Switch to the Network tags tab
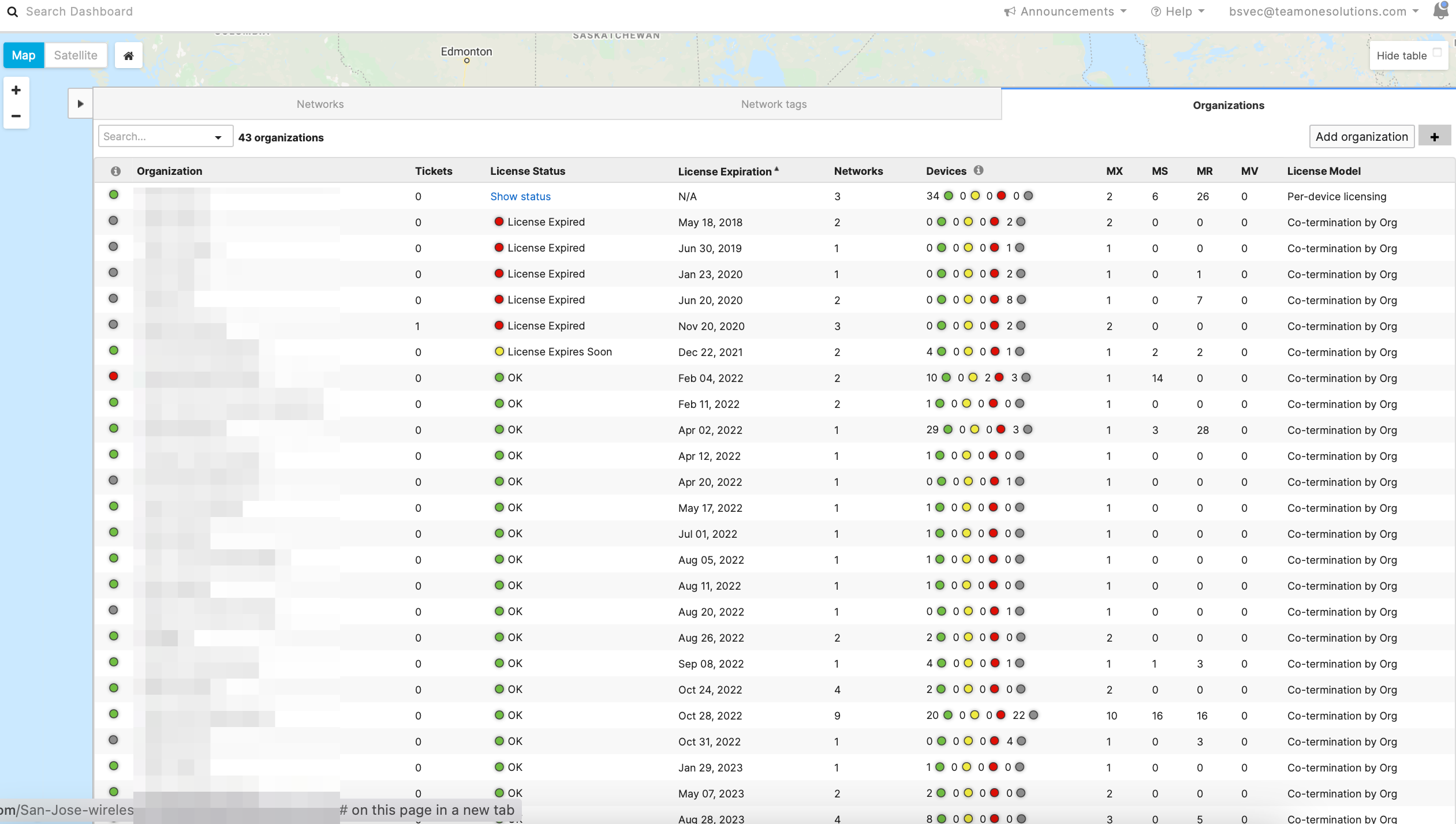This screenshot has width=1456, height=824. click(x=774, y=104)
